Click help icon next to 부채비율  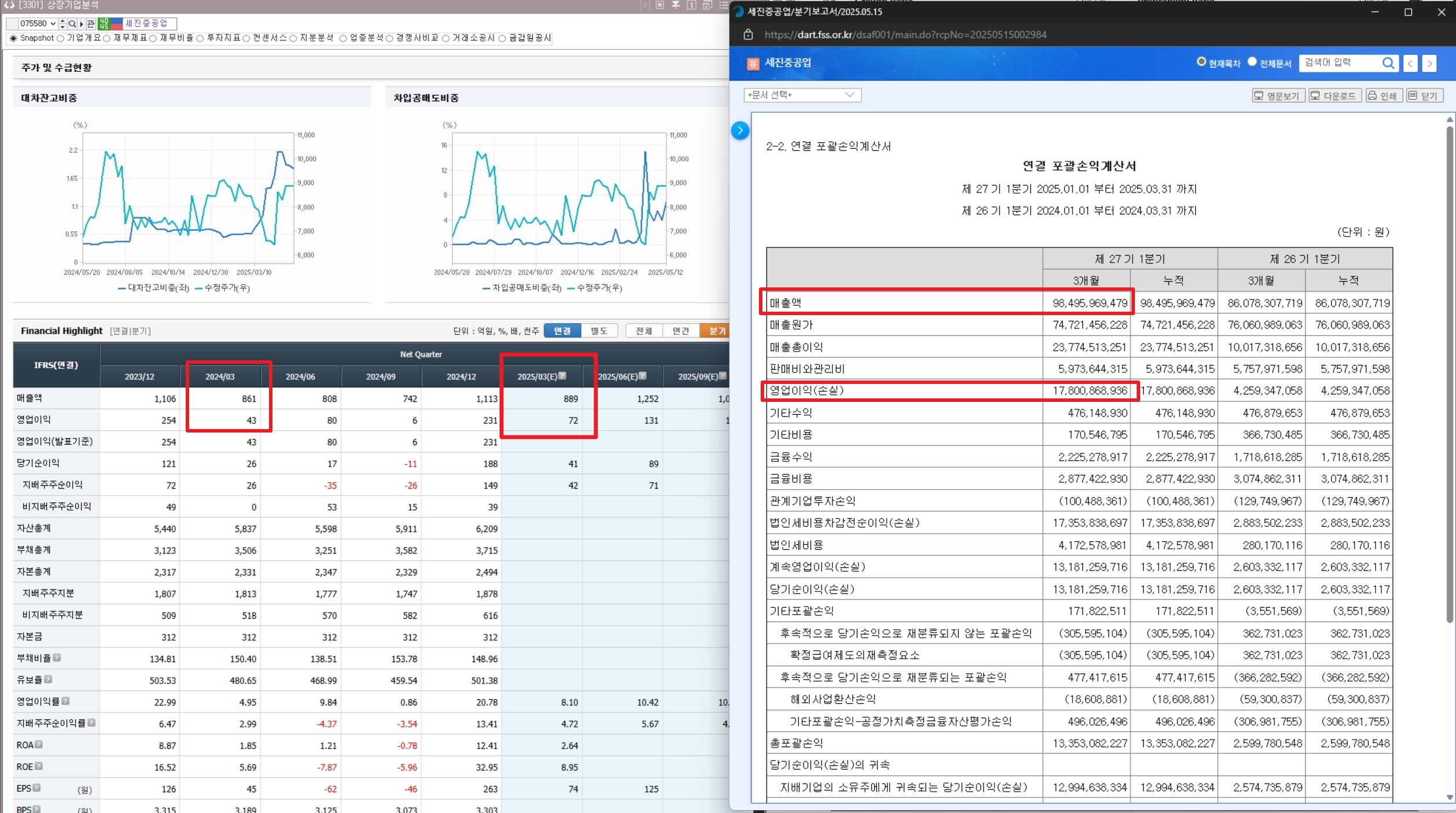(x=57, y=657)
